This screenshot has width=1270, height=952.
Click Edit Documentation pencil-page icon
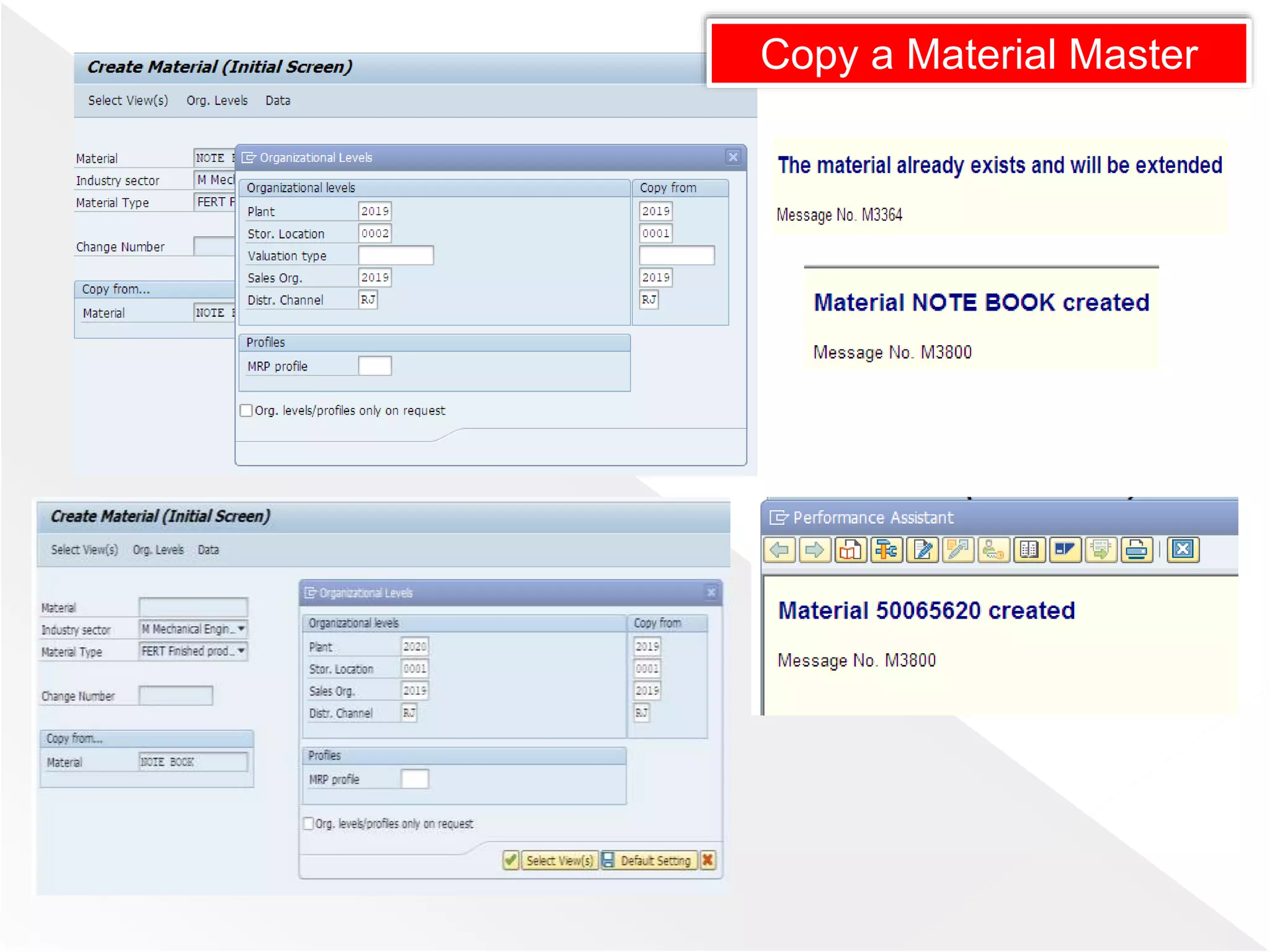click(x=922, y=550)
